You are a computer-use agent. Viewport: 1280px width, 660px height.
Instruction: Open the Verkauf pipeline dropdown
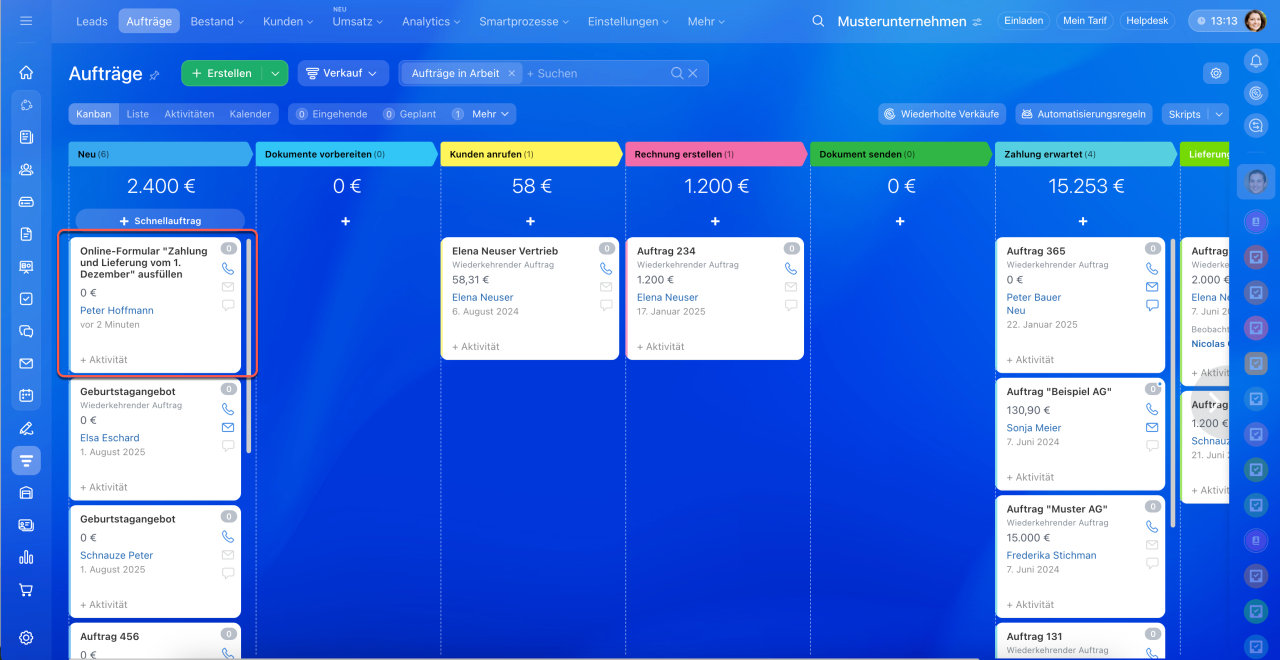[343, 73]
